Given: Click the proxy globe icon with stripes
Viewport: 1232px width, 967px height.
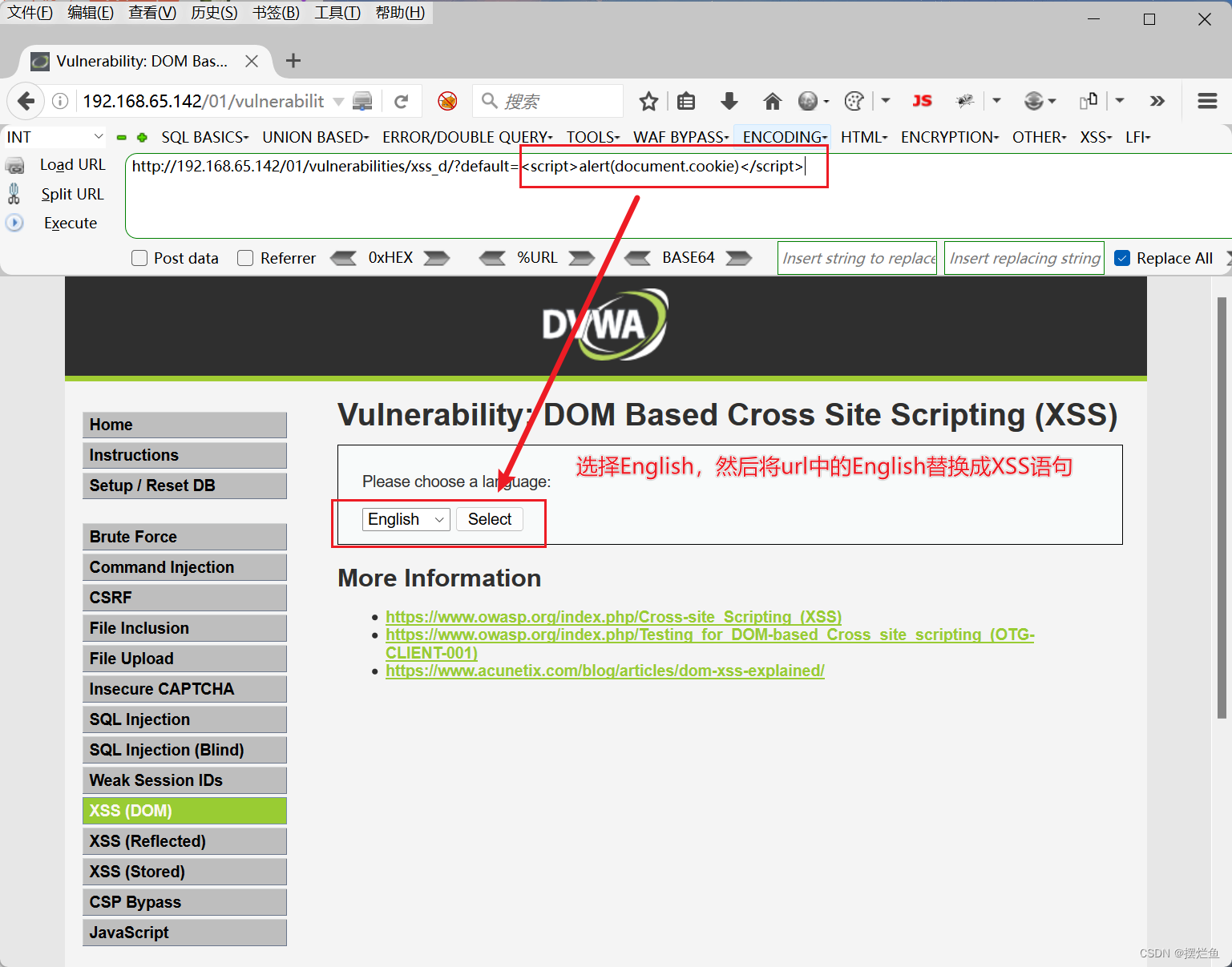Looking at the screenshot, I should 1034,101.
